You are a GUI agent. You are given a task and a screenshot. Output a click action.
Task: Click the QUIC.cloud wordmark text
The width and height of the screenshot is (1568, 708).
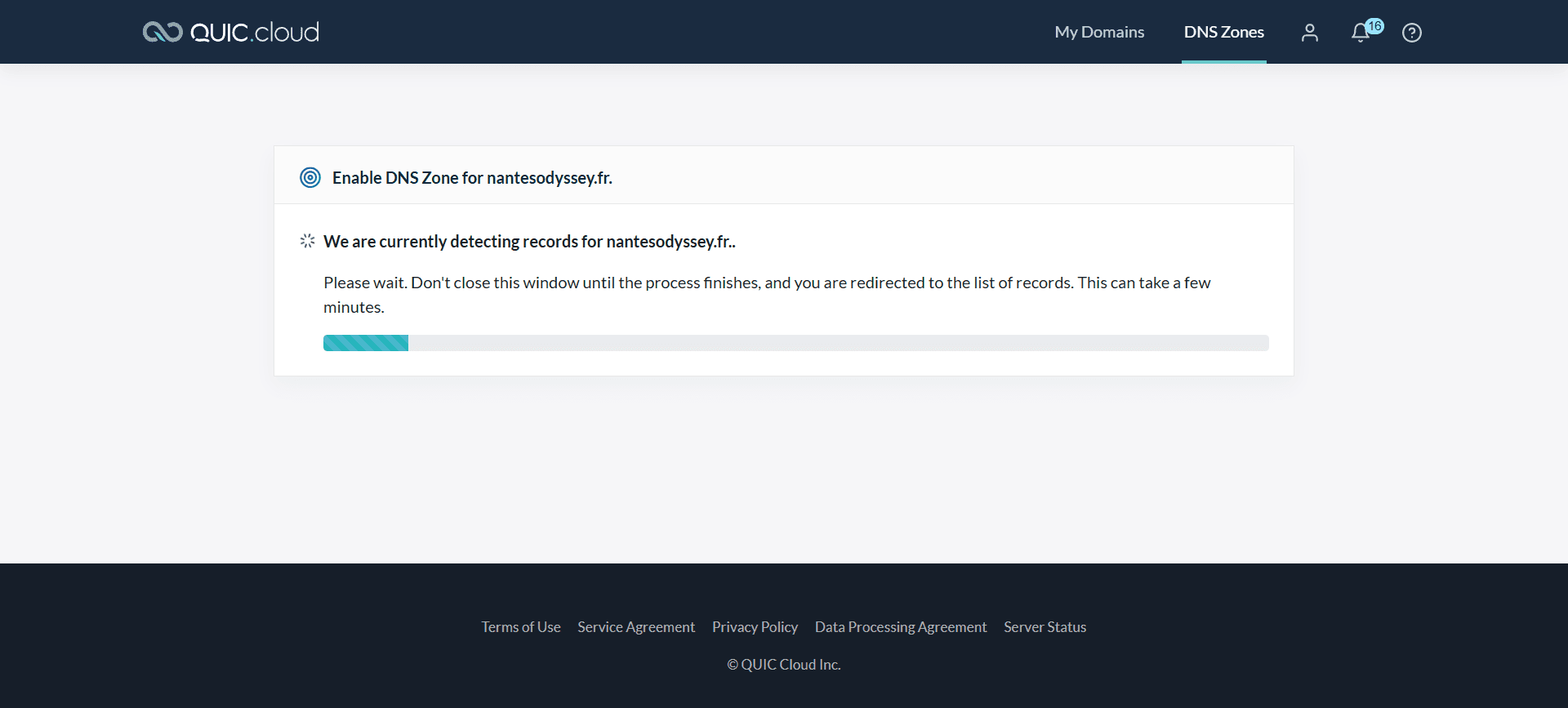[254, 32]
